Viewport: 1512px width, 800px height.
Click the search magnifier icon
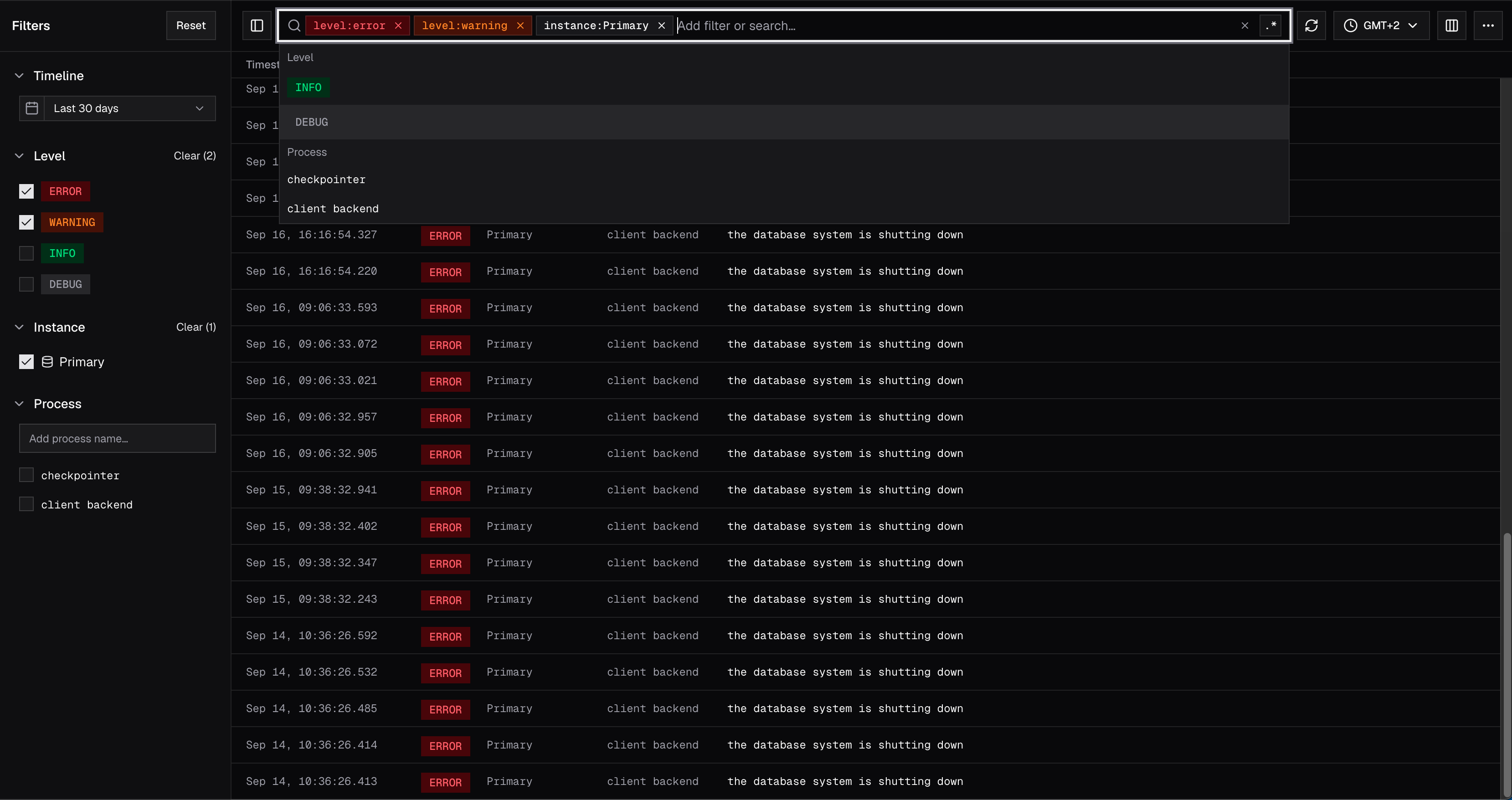[x=295, y=25]
